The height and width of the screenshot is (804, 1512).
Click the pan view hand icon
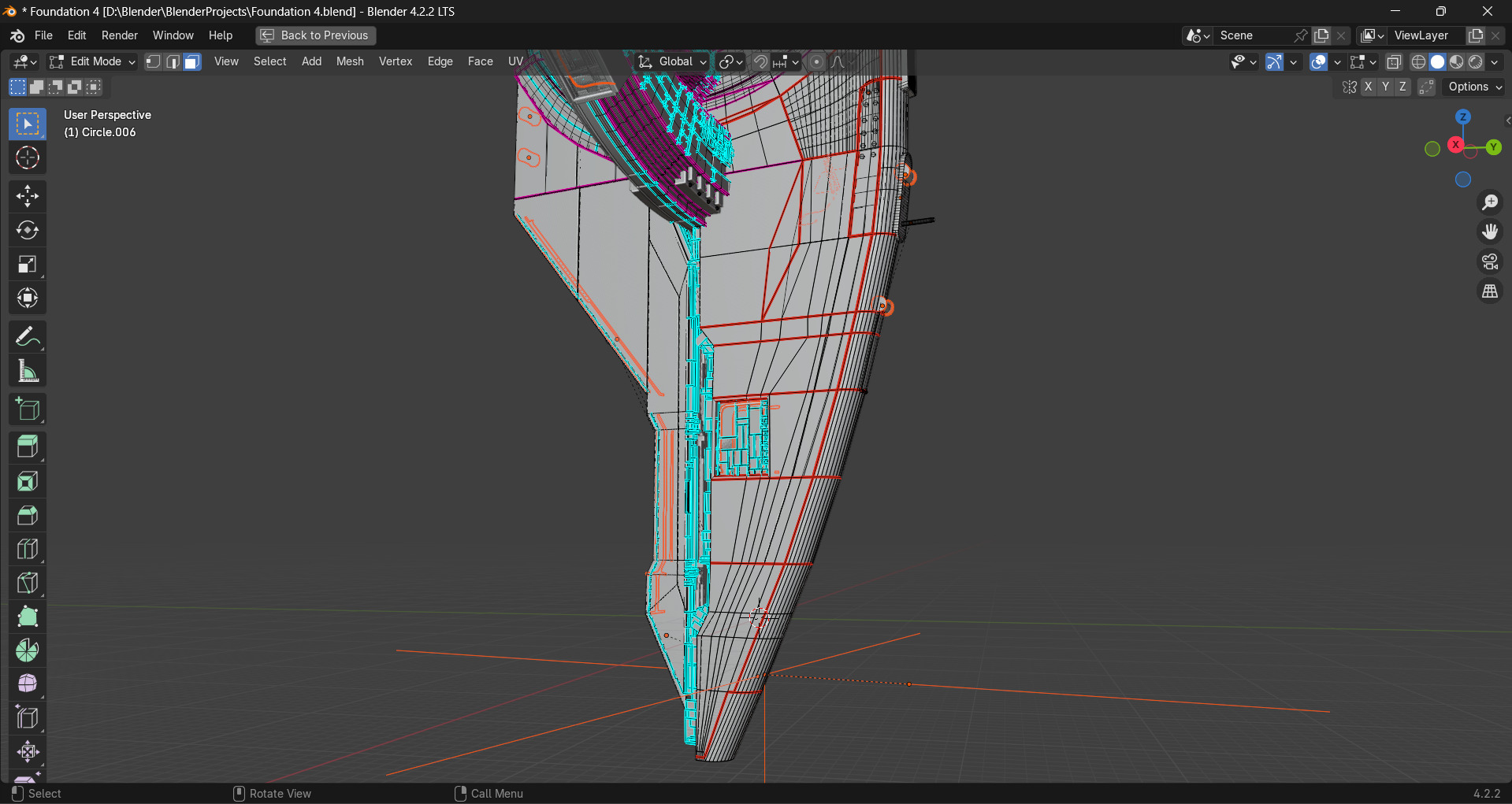pyautogui.click(x=1490, y=232)
